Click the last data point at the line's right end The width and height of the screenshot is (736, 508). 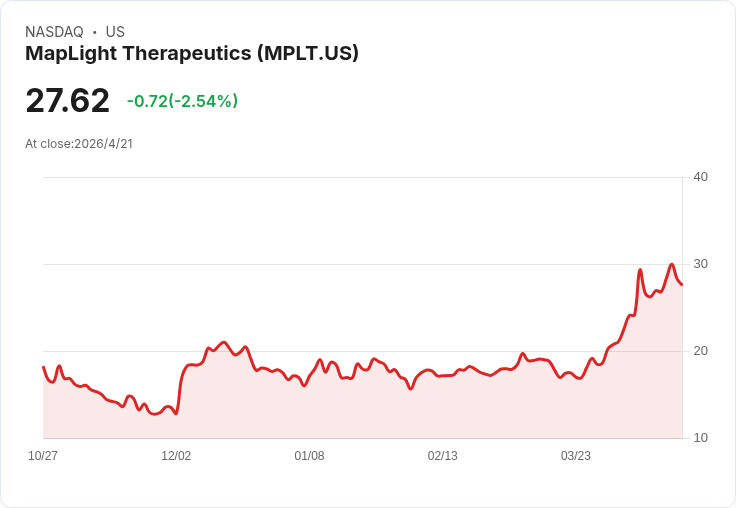[x=682, y=285]
